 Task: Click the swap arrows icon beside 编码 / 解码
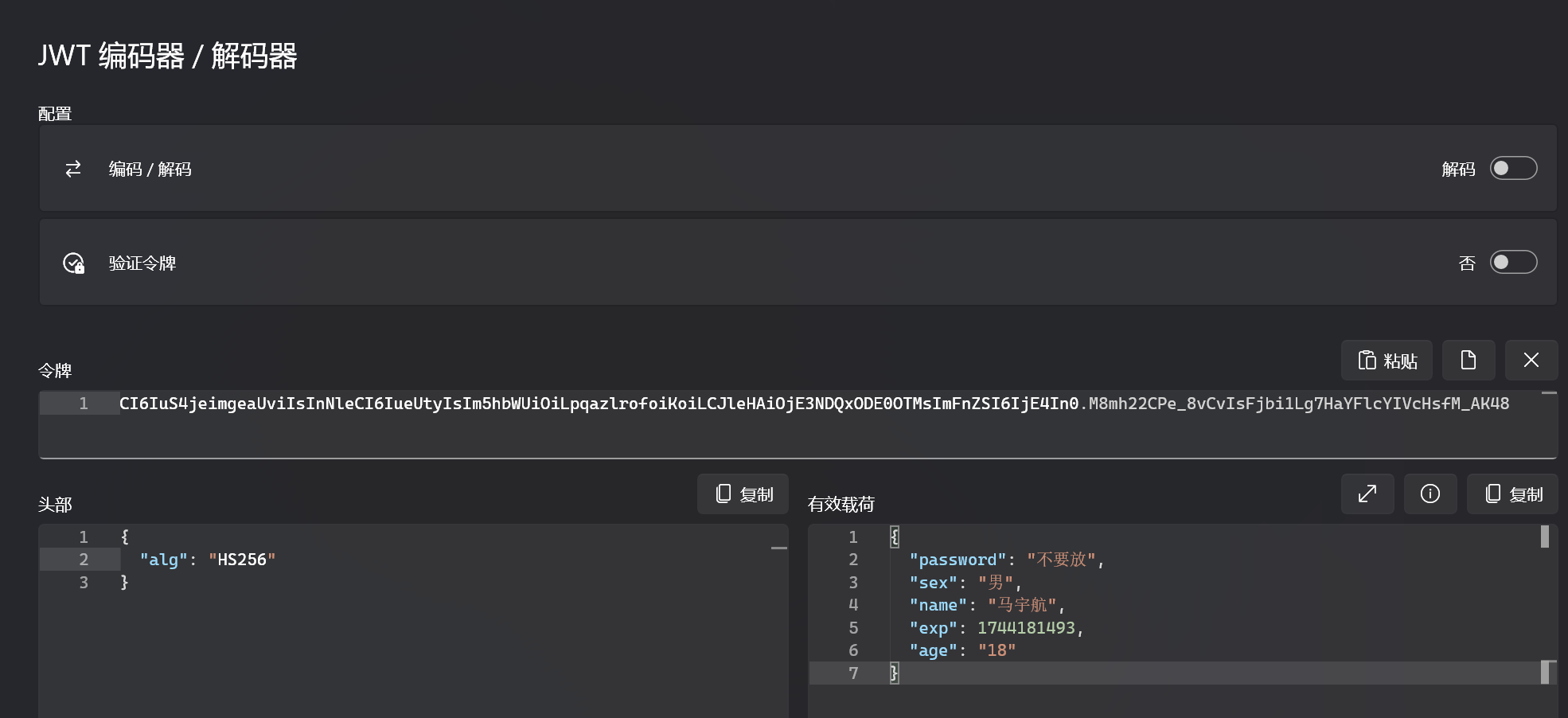click(73, 169)
